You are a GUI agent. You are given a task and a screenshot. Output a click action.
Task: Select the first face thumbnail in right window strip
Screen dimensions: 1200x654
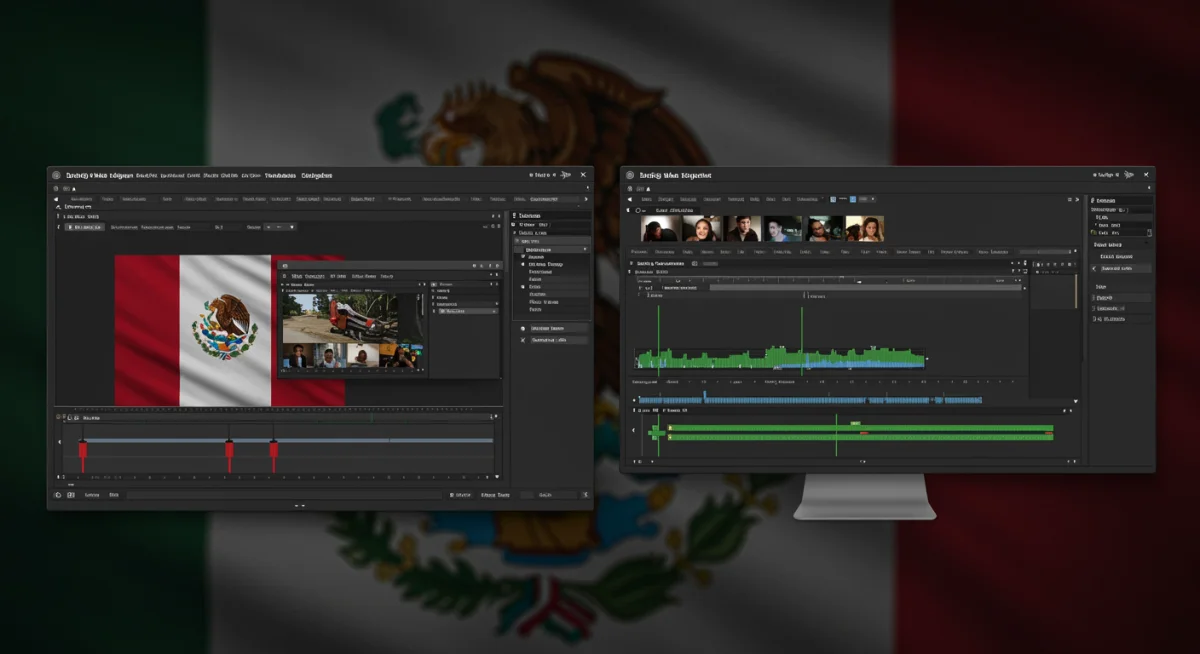[660, 229]
